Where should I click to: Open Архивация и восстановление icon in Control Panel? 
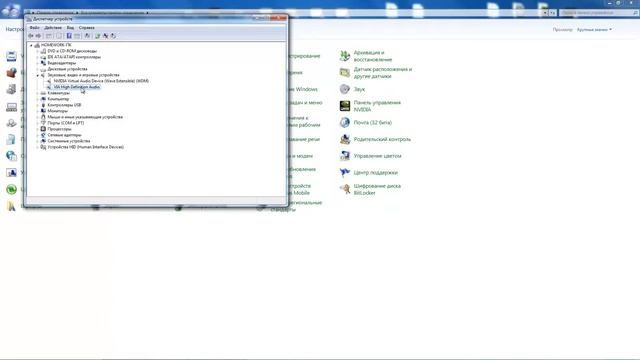click(x=345, y=56)
